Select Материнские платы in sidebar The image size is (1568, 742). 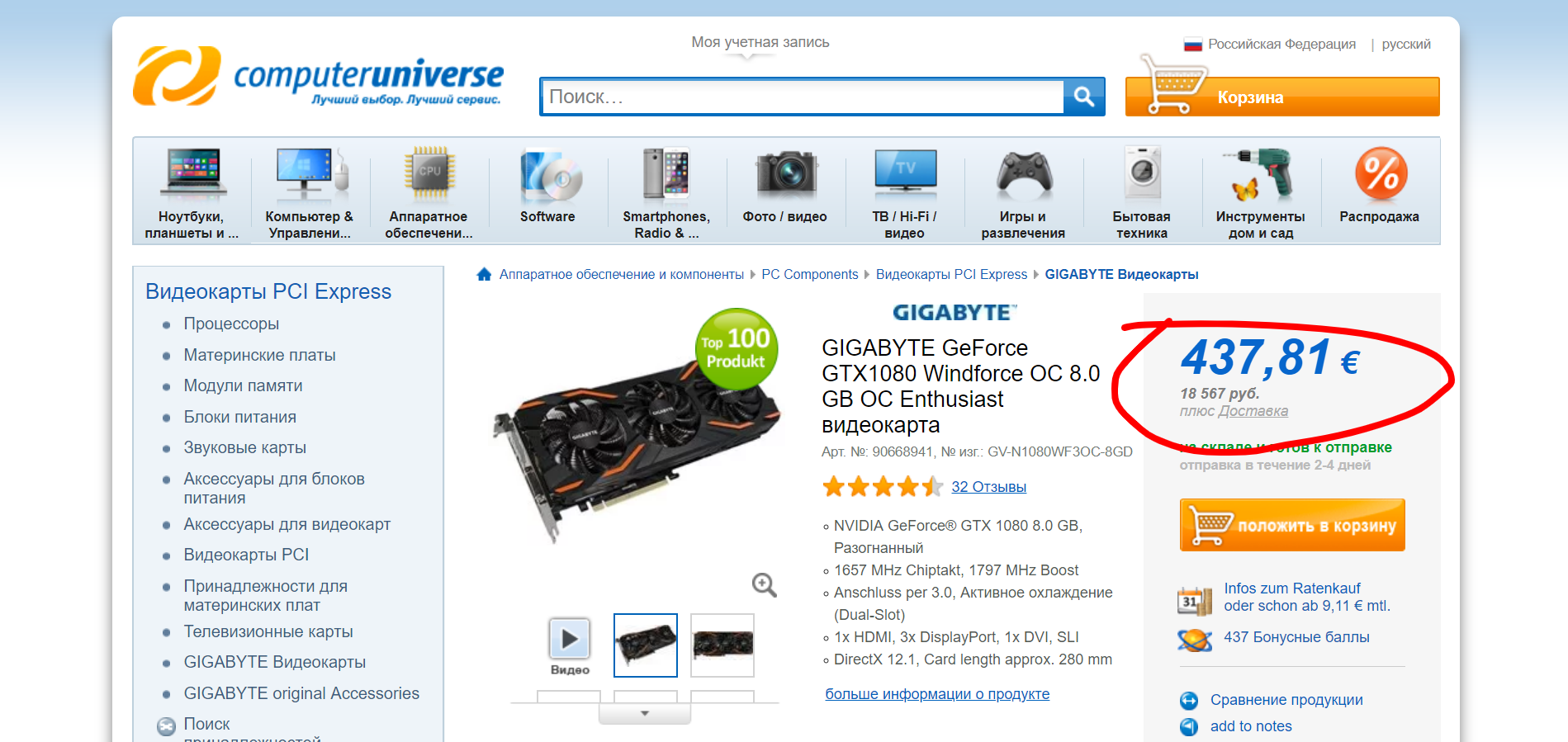click(259, 355)
